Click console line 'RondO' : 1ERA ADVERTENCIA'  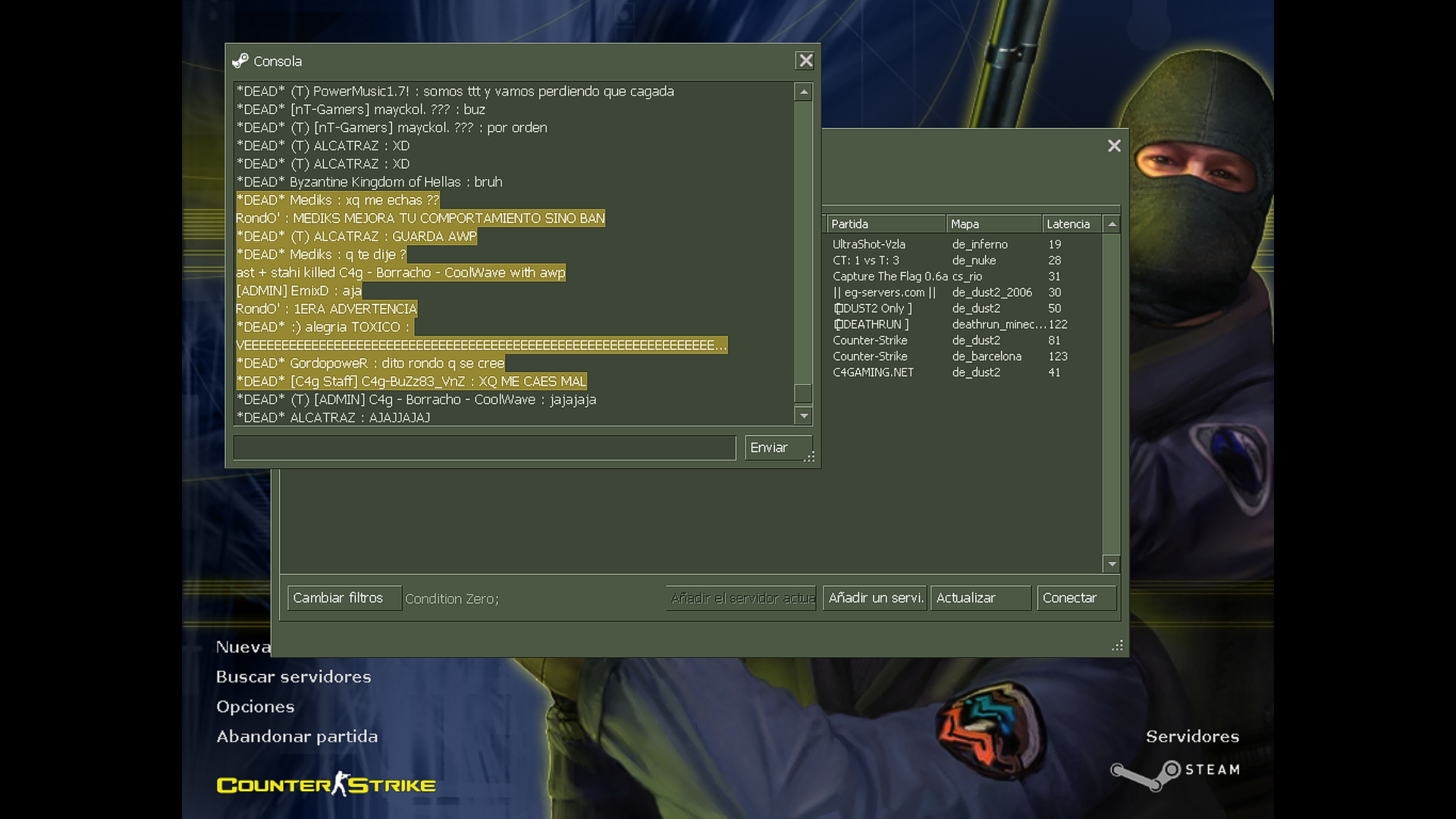click(x=326, y=309)
